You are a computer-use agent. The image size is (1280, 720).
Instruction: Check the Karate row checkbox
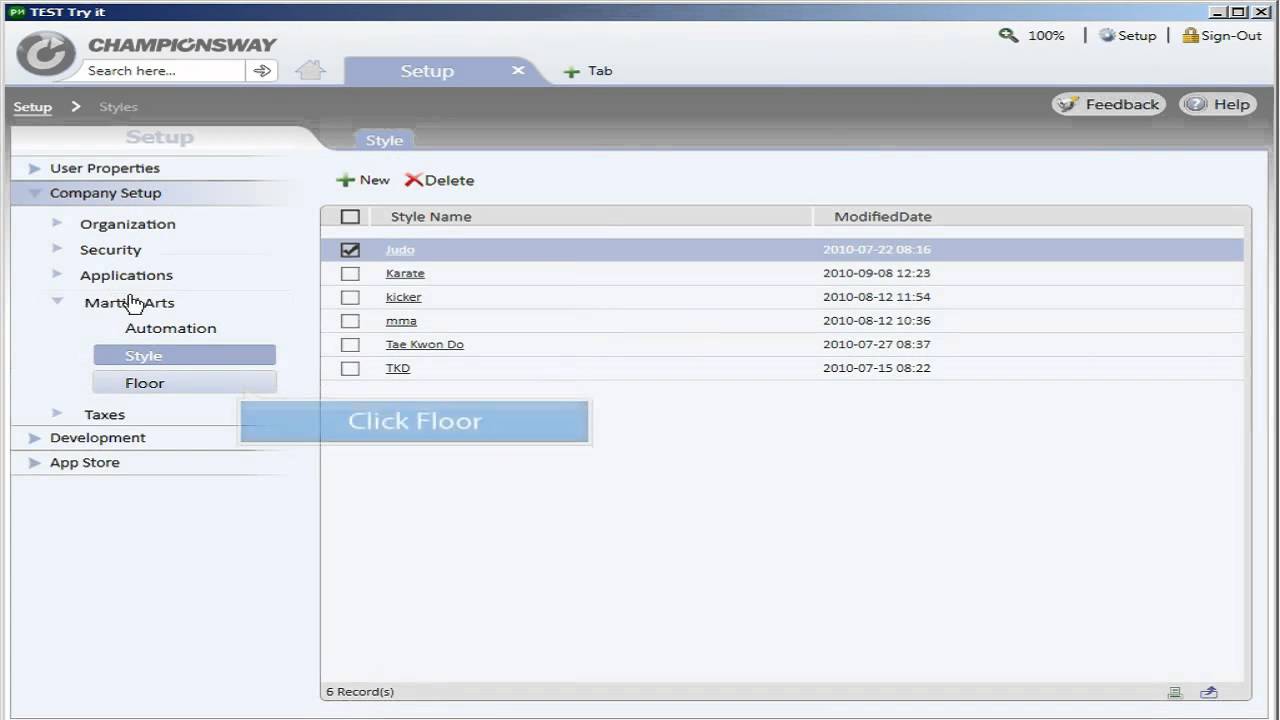coord(350,273)
